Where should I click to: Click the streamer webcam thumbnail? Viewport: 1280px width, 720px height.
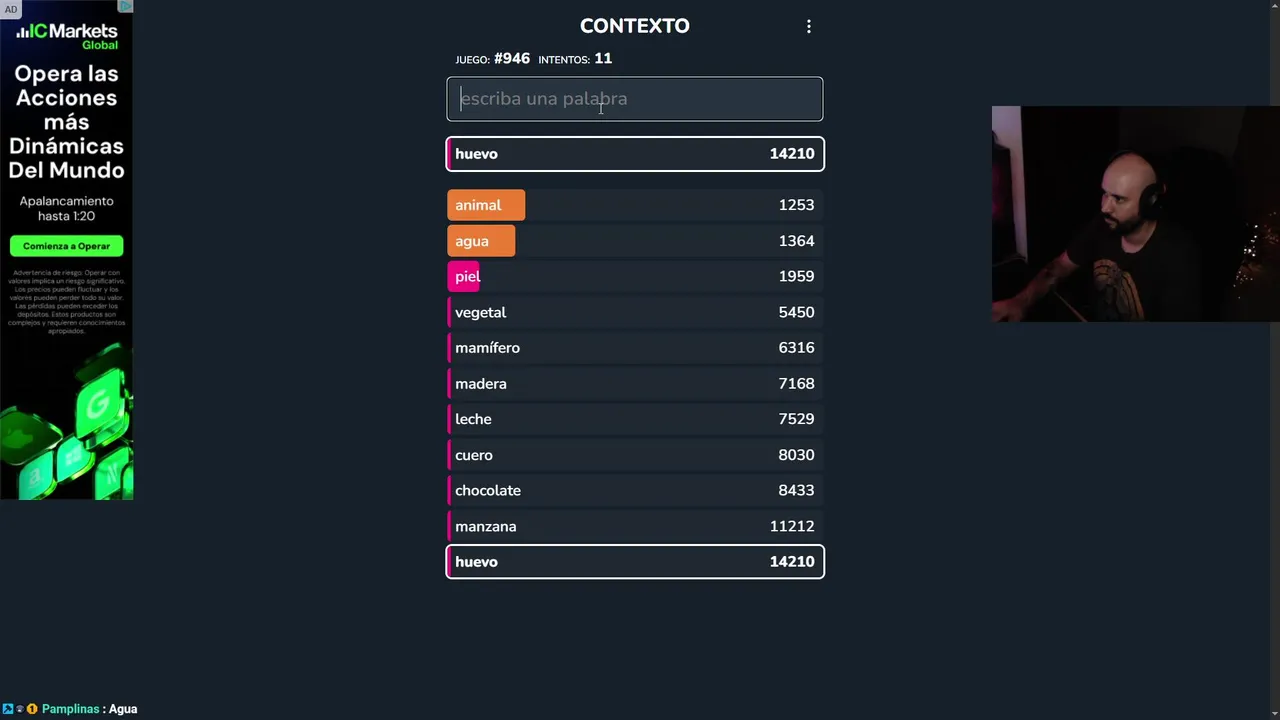1135,214
